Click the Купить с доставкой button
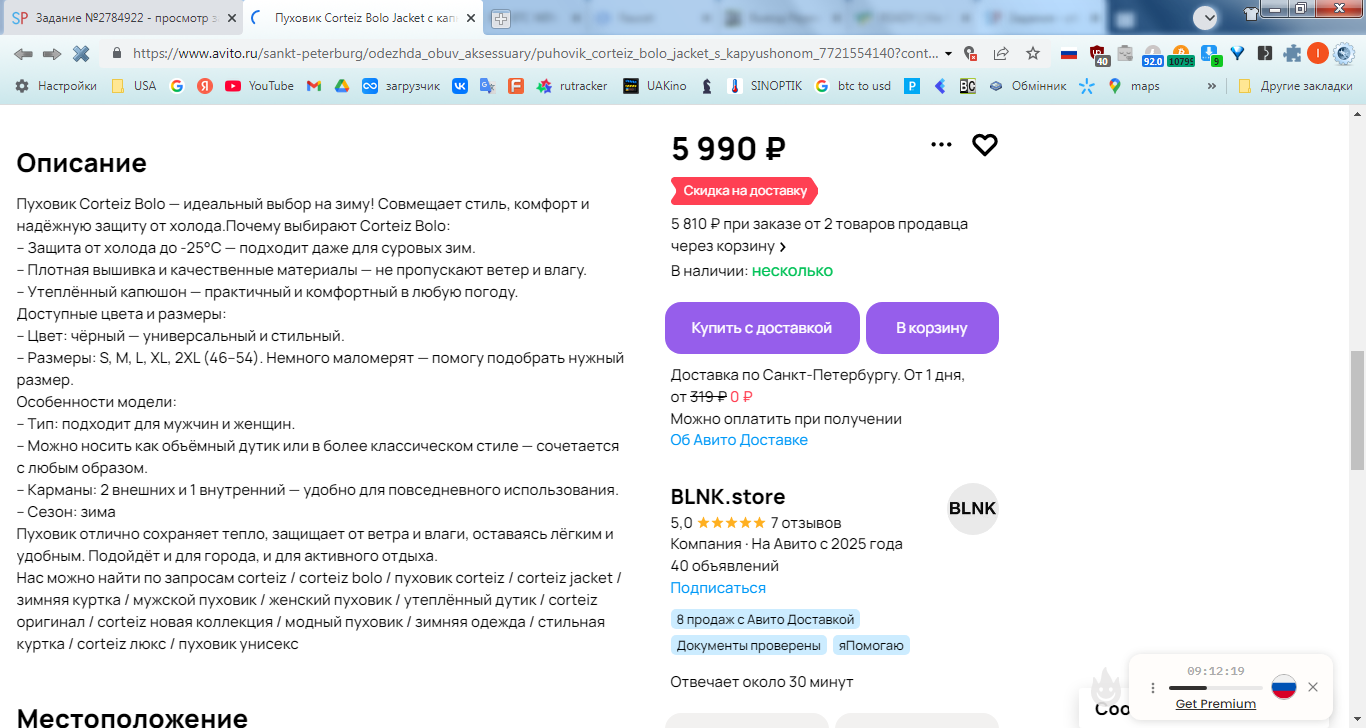This screenshot has width=1366, height=728. tap(762, 328)
